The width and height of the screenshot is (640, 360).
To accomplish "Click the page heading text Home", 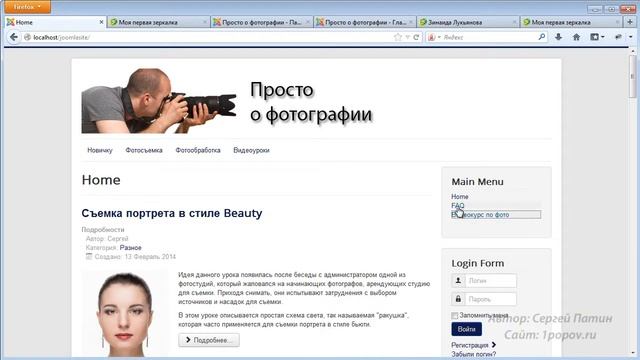I will [101, 180].
